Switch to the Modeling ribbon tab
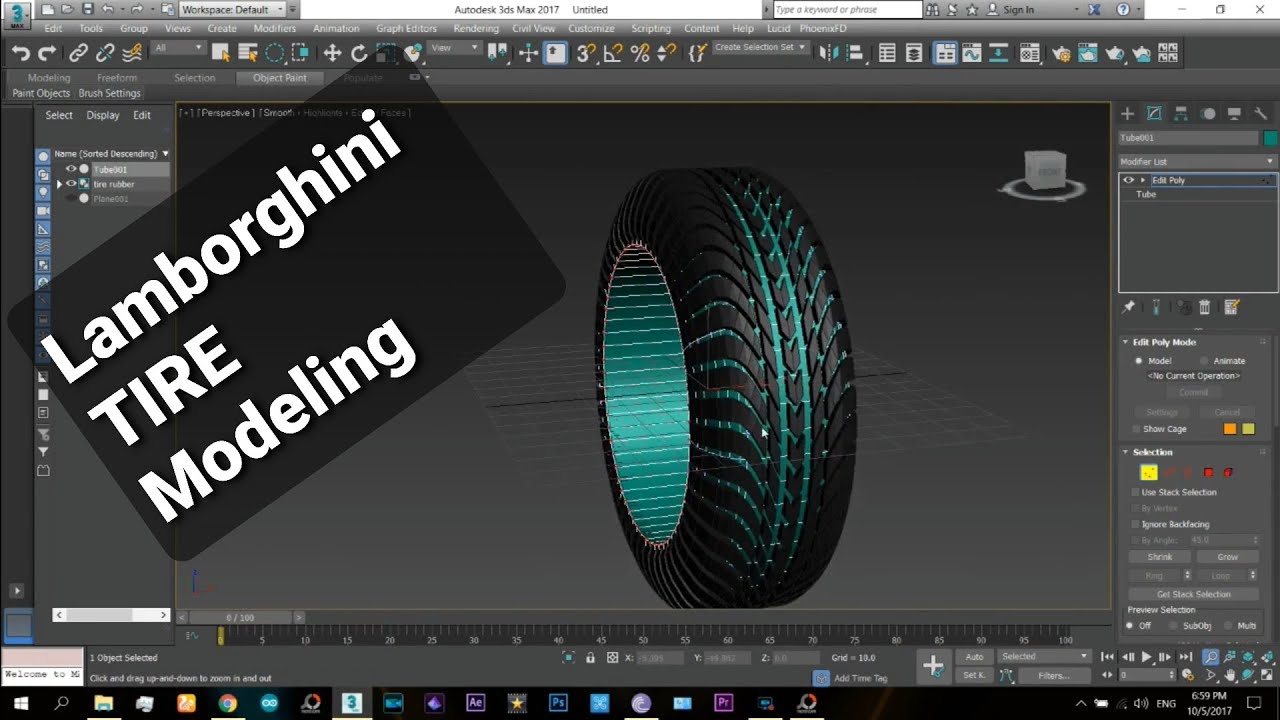The width and height of the screenshot is (1280, 720). coord(49,78)
